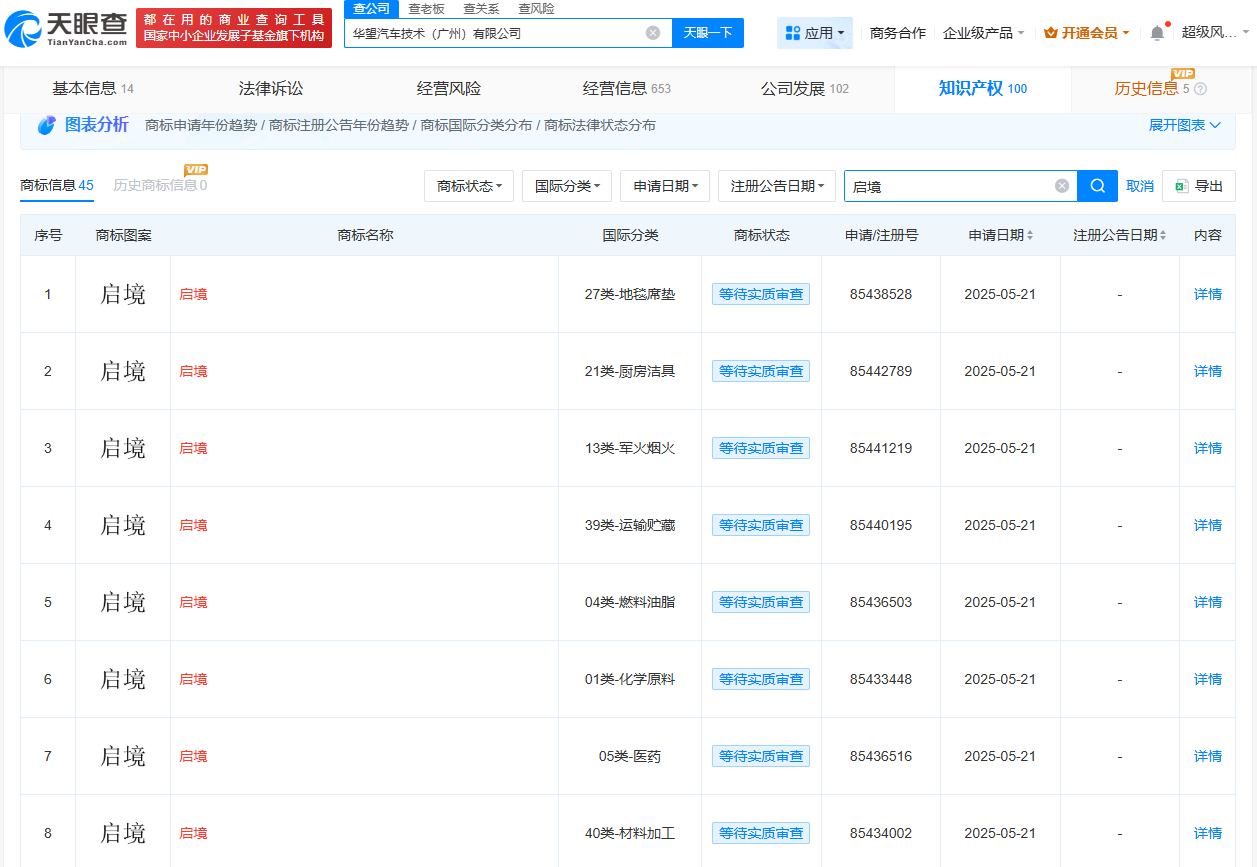The image size is (1257, 867).
Task: Click the magnifier search icon beside 启境
Action: tap(1097, 186)
